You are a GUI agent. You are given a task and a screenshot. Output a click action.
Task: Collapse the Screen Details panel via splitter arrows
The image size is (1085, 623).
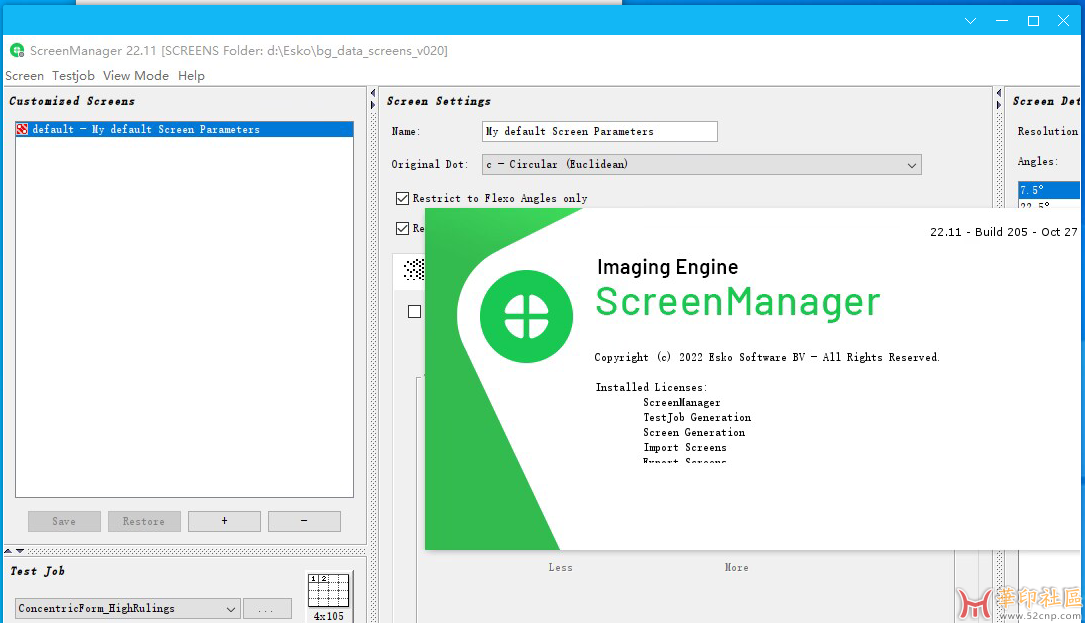point(999,99)
